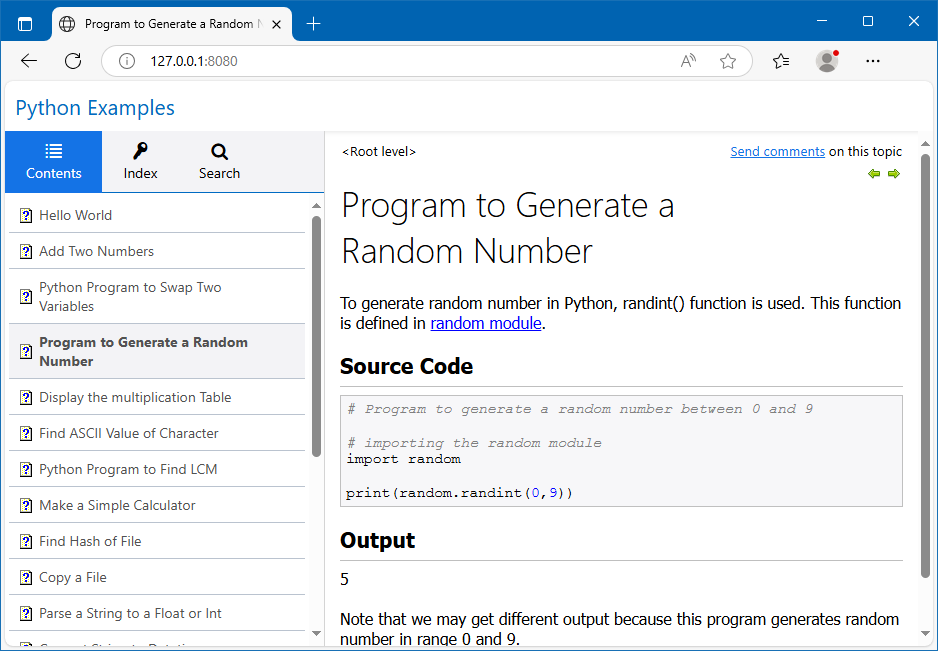938x651 pixels.
Task: Click the contents list scroll down arrow
Action: [316, 633]
